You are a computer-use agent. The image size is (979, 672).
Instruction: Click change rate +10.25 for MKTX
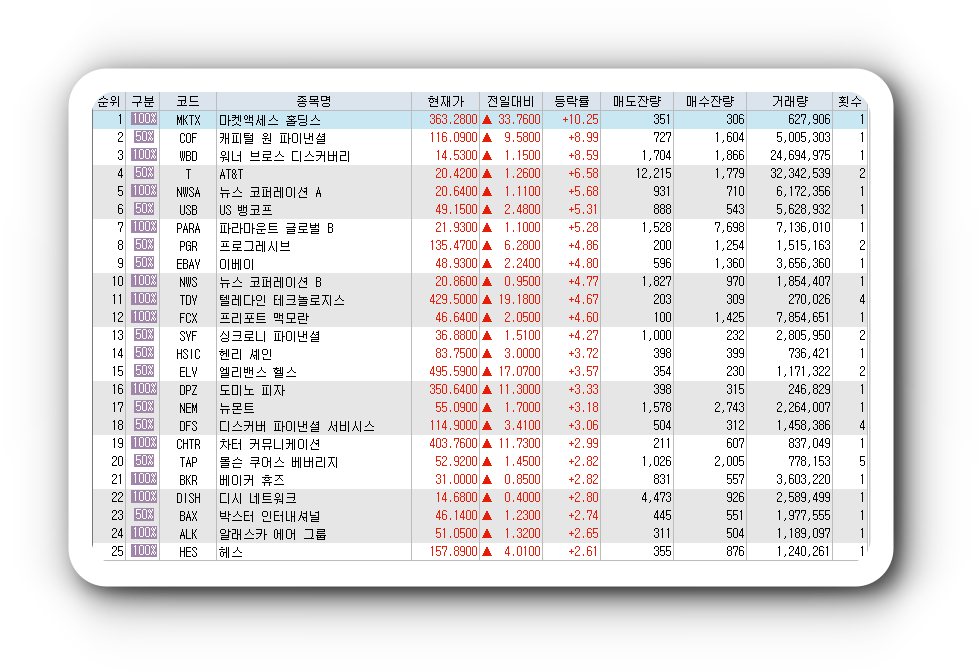tap(580, 119)
